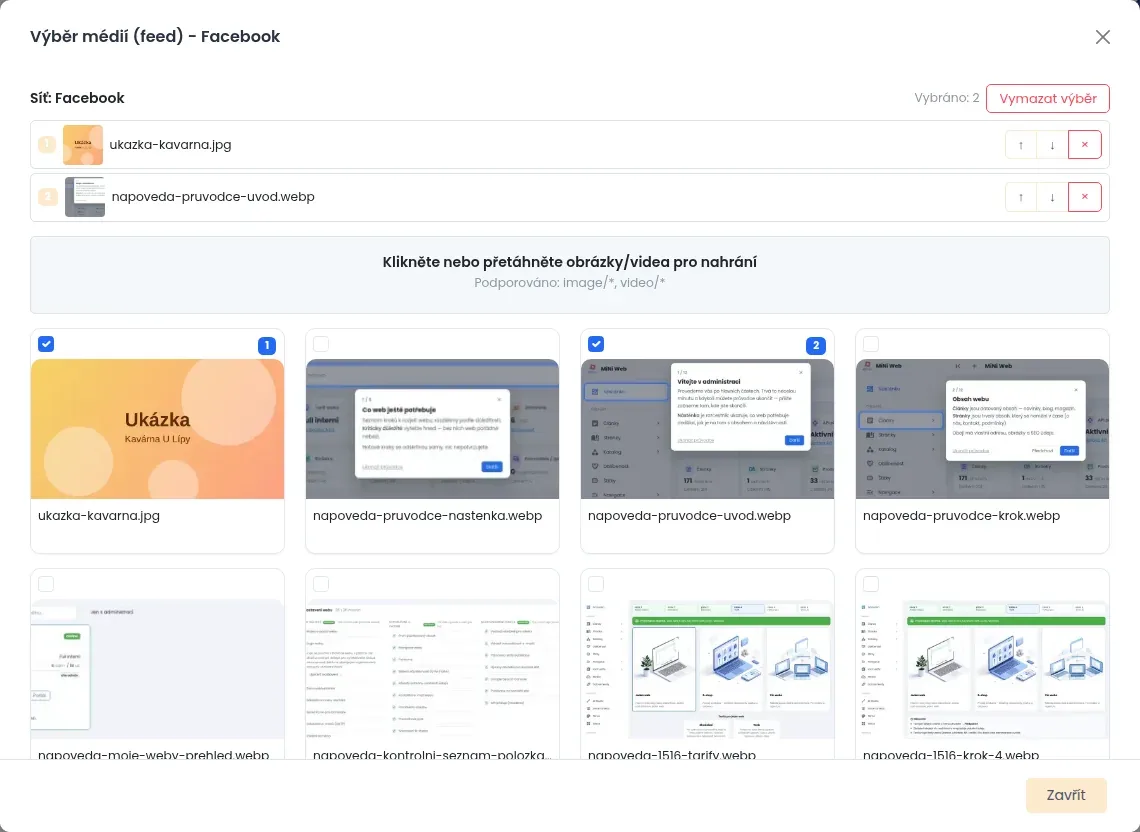This screenshot has height=832, width=1140.
Task: Click the napoveda-pruvodce-krok.webp file name caption
Action: coord(961,516)
